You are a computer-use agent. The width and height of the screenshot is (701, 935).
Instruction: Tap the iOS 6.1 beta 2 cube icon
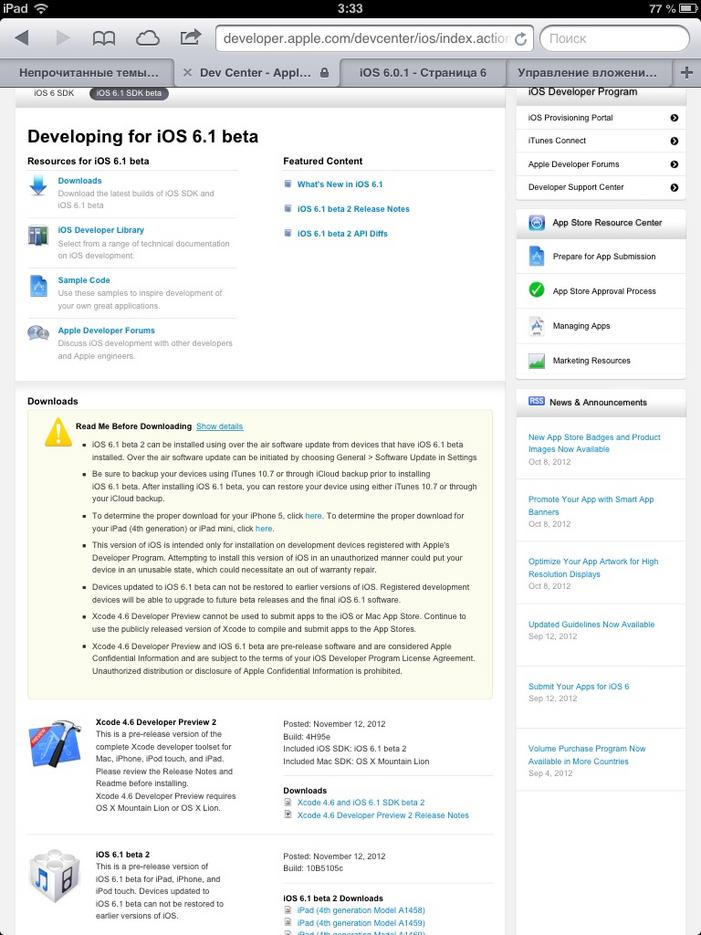[x=54, y=875]
